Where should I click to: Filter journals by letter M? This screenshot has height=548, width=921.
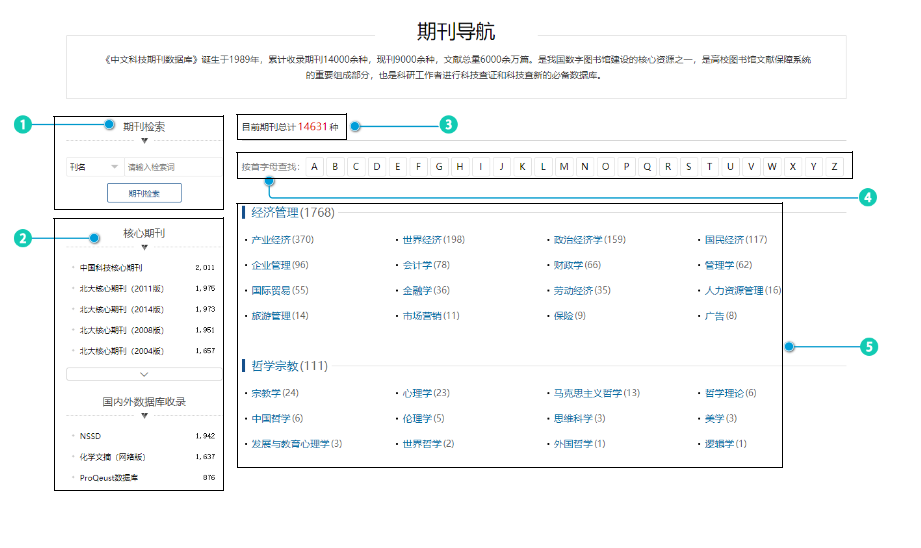click(x=564, y=166)
